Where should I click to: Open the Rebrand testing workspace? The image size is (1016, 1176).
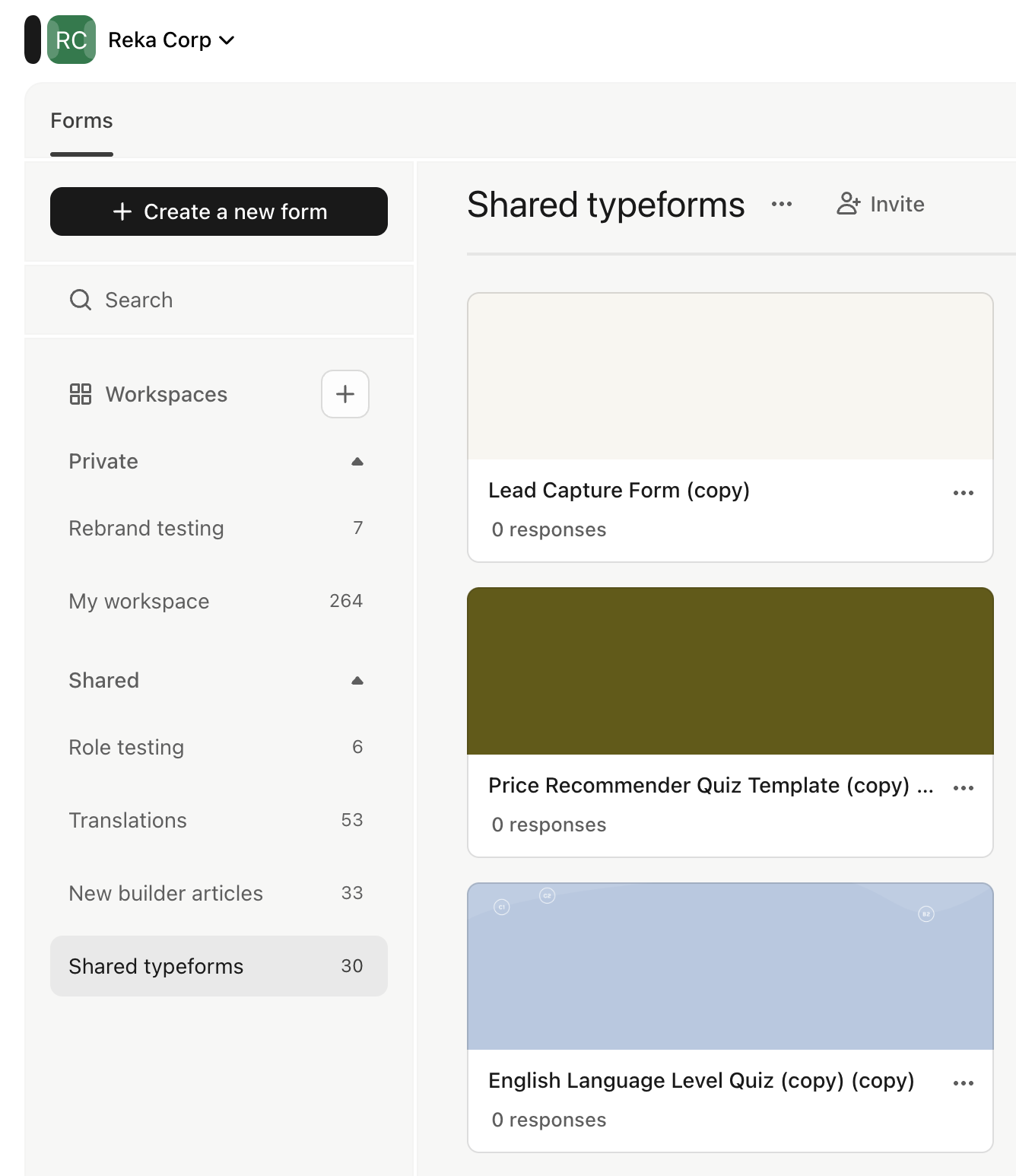219,528
